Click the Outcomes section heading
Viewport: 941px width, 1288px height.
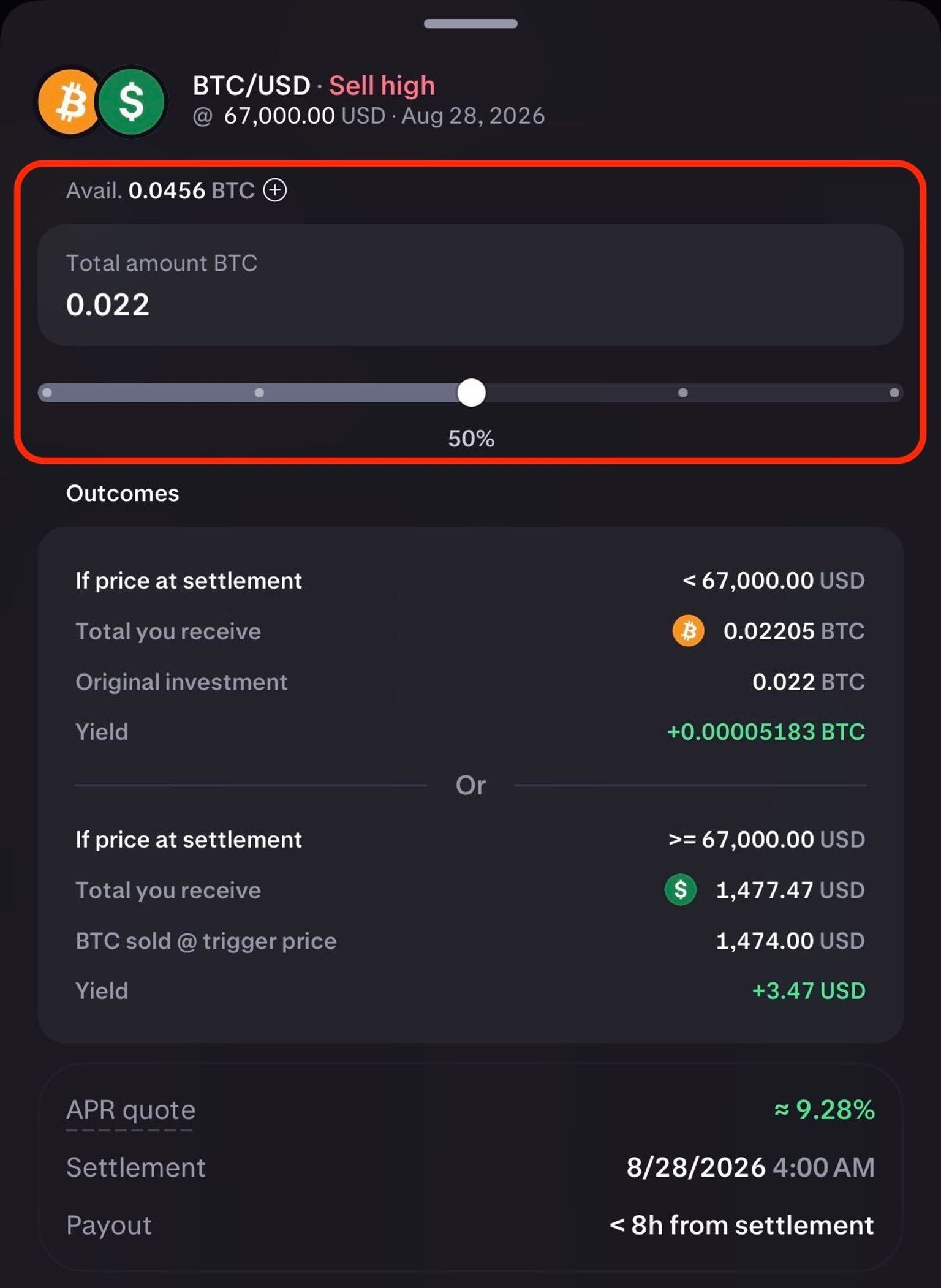tap(123, 493)
